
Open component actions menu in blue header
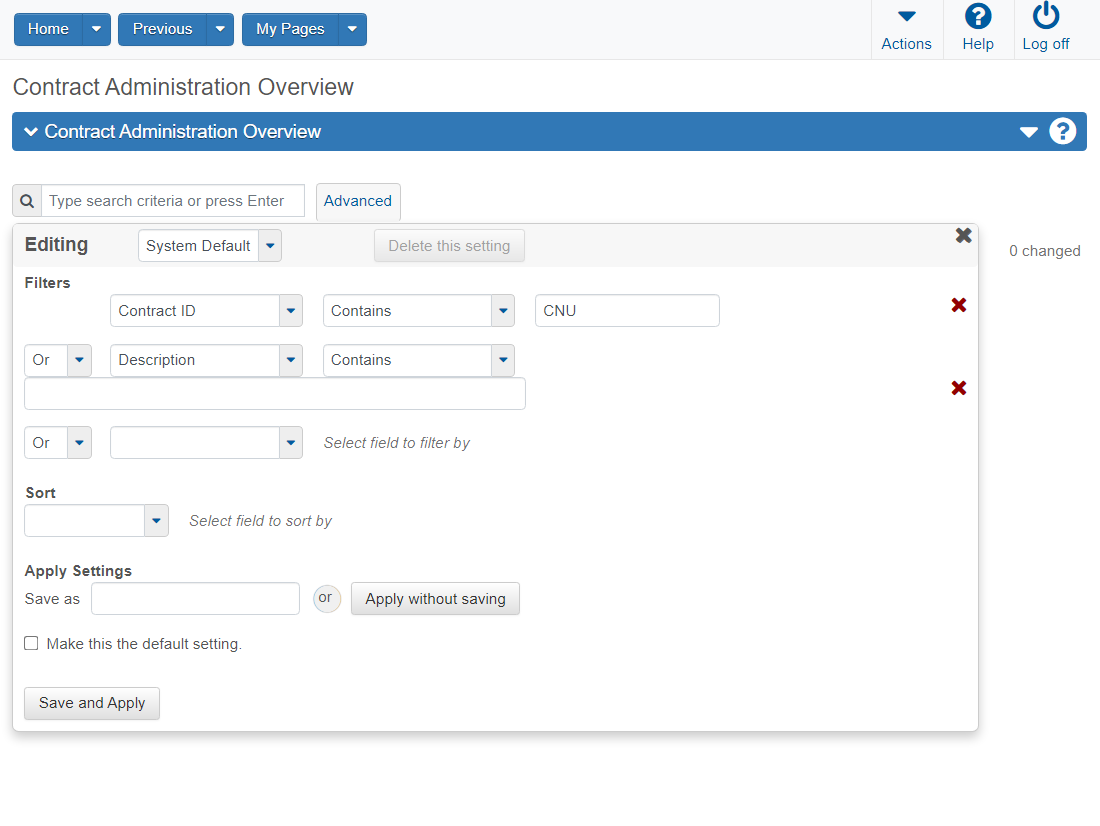tap(1028, 132)
